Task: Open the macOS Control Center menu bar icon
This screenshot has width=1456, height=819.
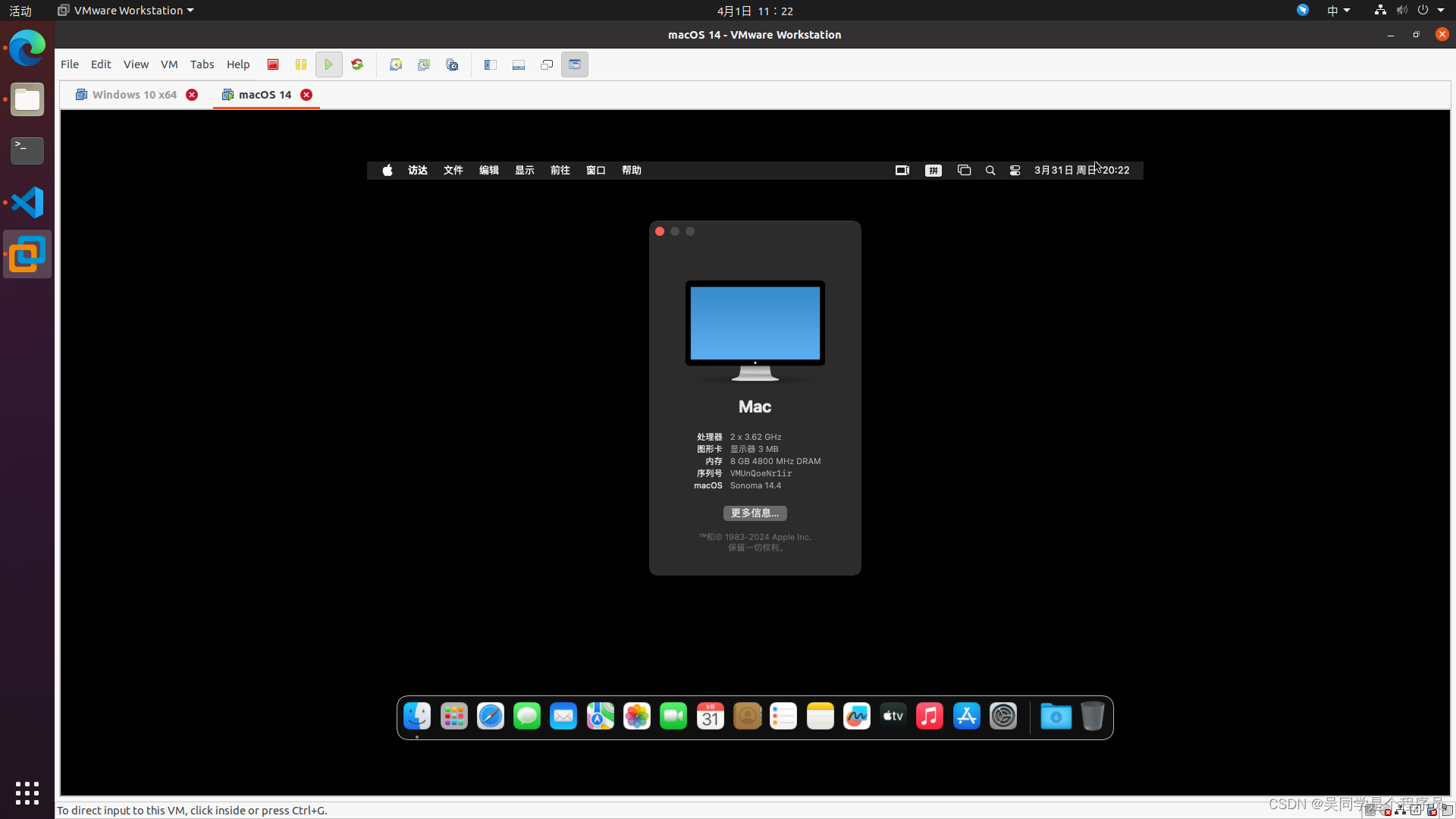Action: [x=1015, y=171]
